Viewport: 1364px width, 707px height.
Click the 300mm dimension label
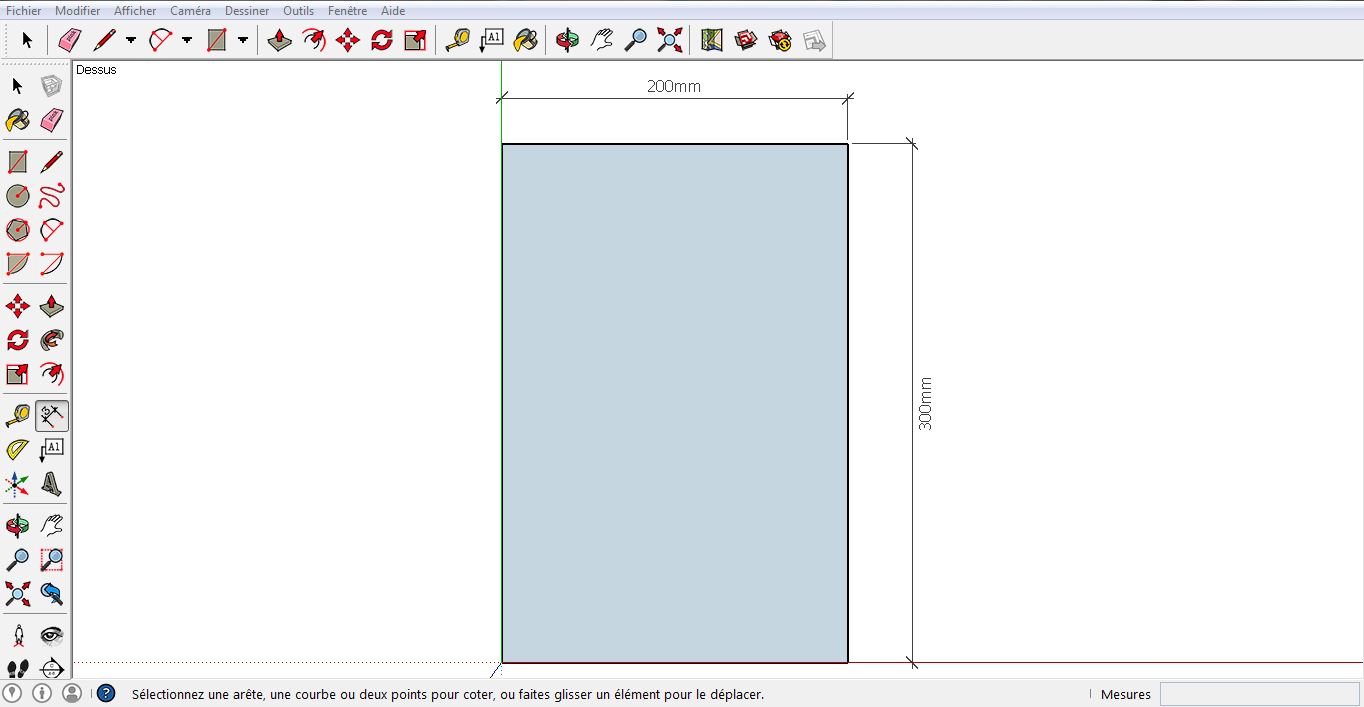point(925,404)
